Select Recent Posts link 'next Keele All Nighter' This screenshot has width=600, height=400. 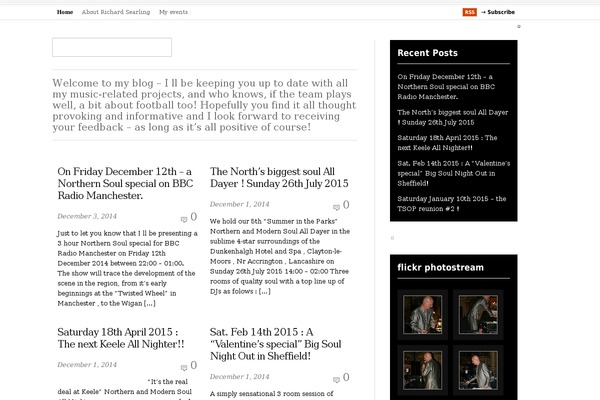tap(447, 142)
